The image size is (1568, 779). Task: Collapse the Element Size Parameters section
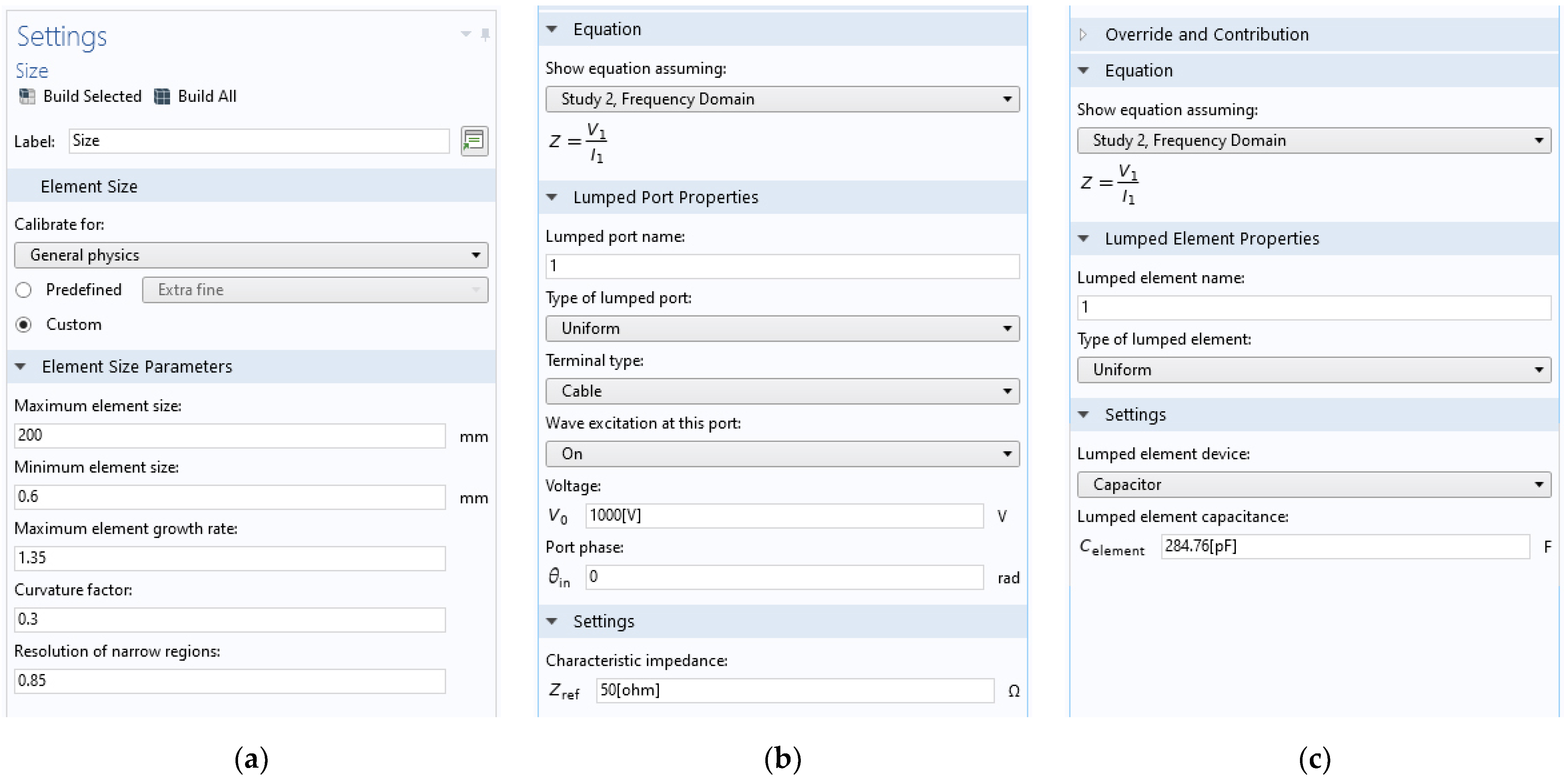21,367
